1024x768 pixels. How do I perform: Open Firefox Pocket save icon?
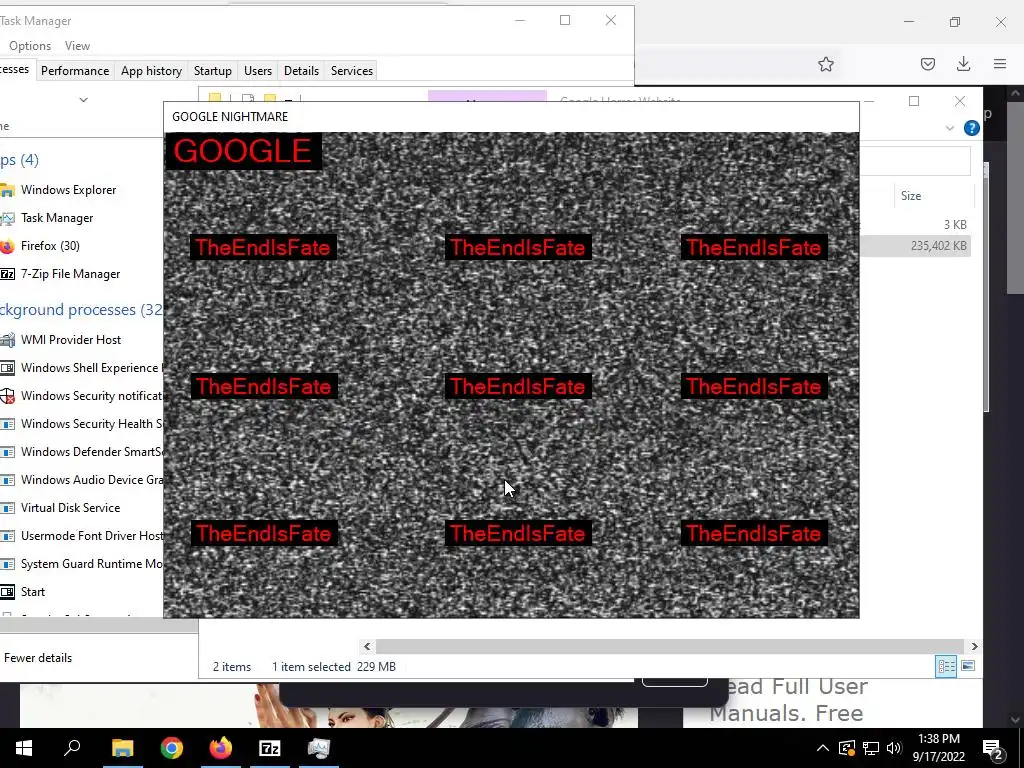pos(927,64)
